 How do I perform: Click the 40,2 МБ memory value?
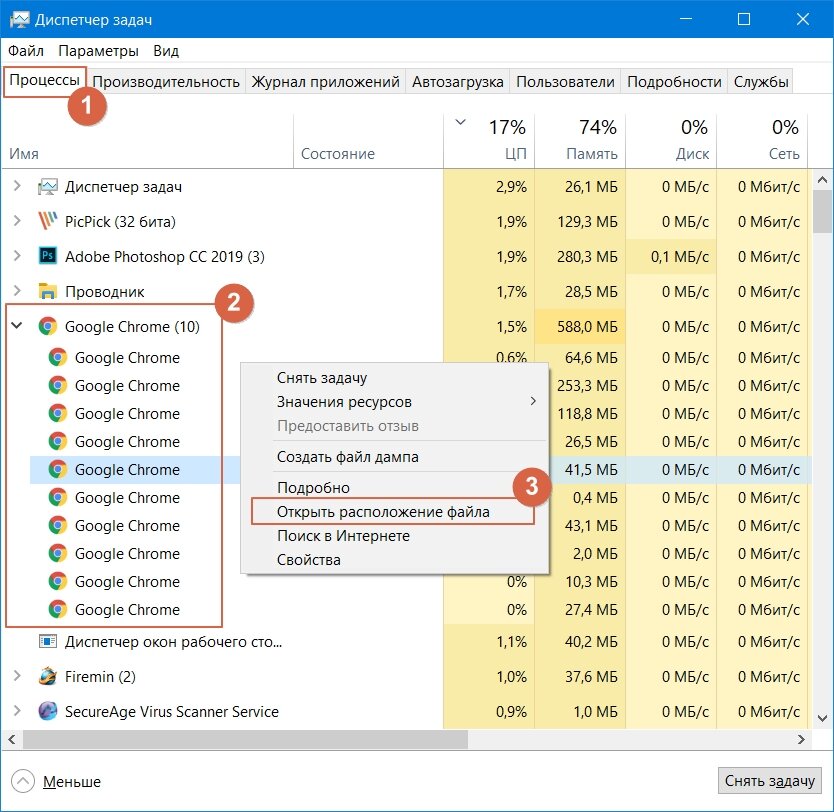pyautogui.click(x=591, y=642)
